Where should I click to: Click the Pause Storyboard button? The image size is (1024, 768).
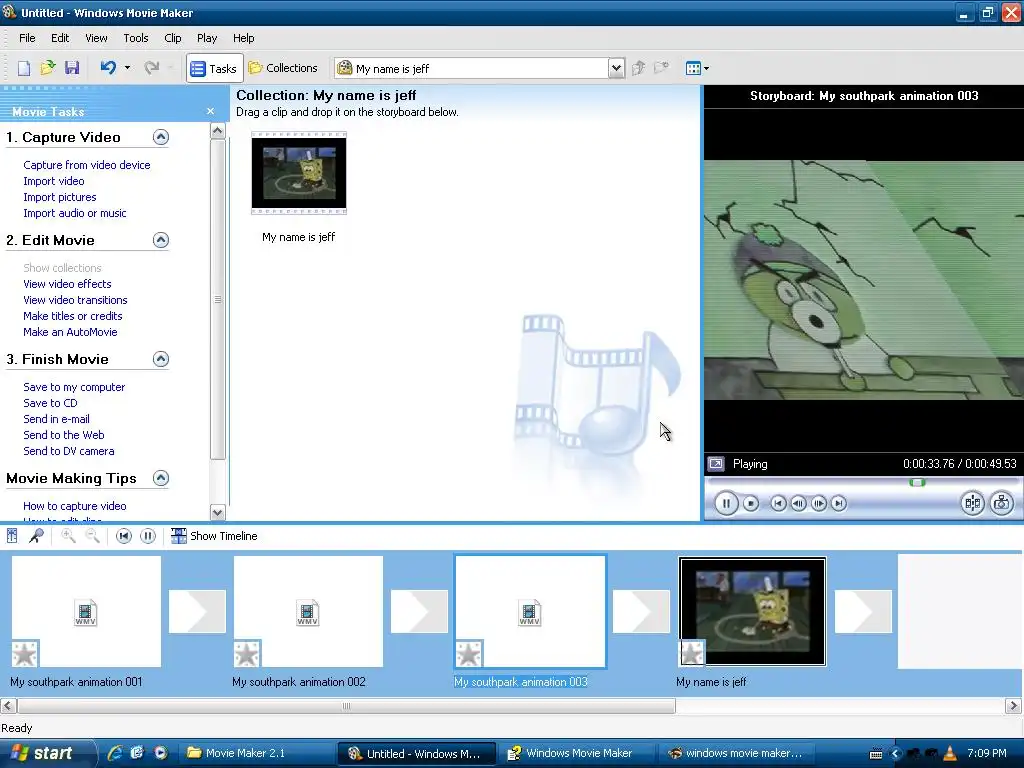pyautogui.click(x=148, y=536)
